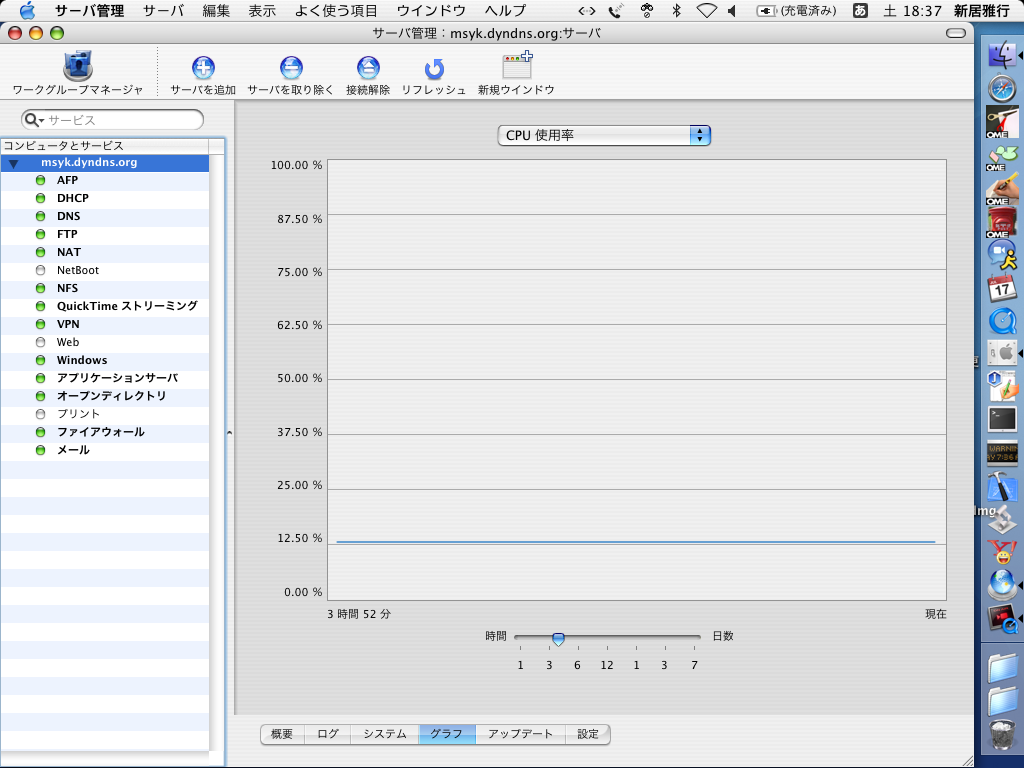This screenshot has height=768, width=1024.
Task: Click the time range slider thumb
Action: (558, 638)
